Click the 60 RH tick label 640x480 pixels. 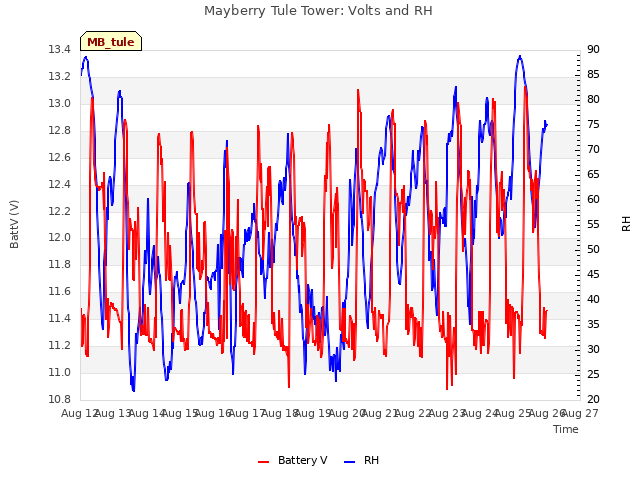[593, 200]
